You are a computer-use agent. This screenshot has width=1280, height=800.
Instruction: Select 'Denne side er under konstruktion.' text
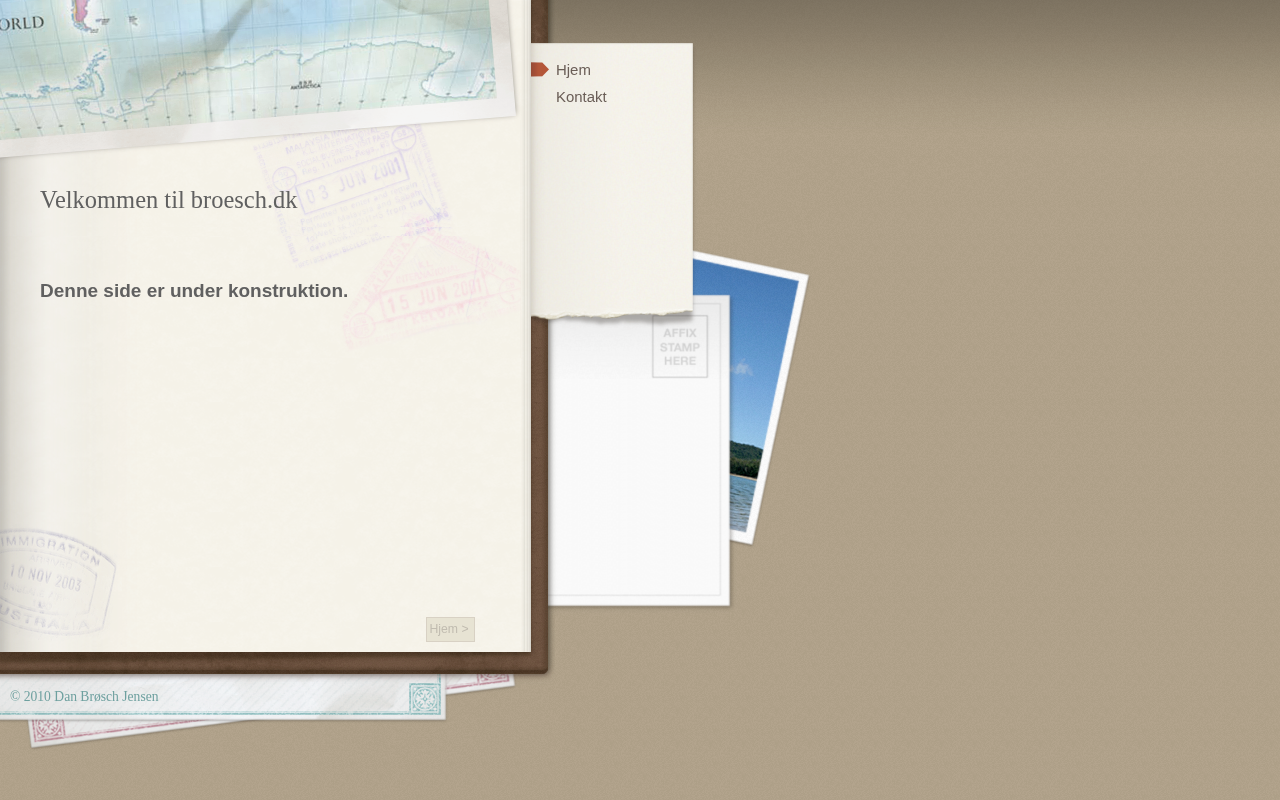[194, 291]
